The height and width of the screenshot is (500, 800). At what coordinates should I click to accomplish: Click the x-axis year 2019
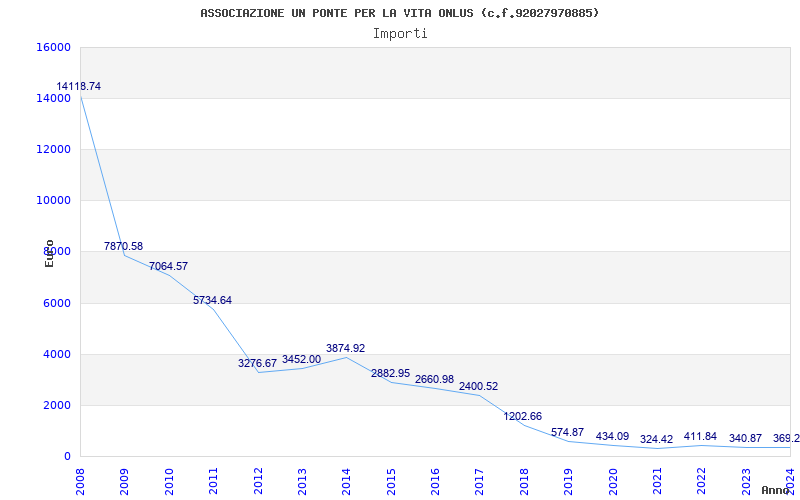tap(568, 481)
